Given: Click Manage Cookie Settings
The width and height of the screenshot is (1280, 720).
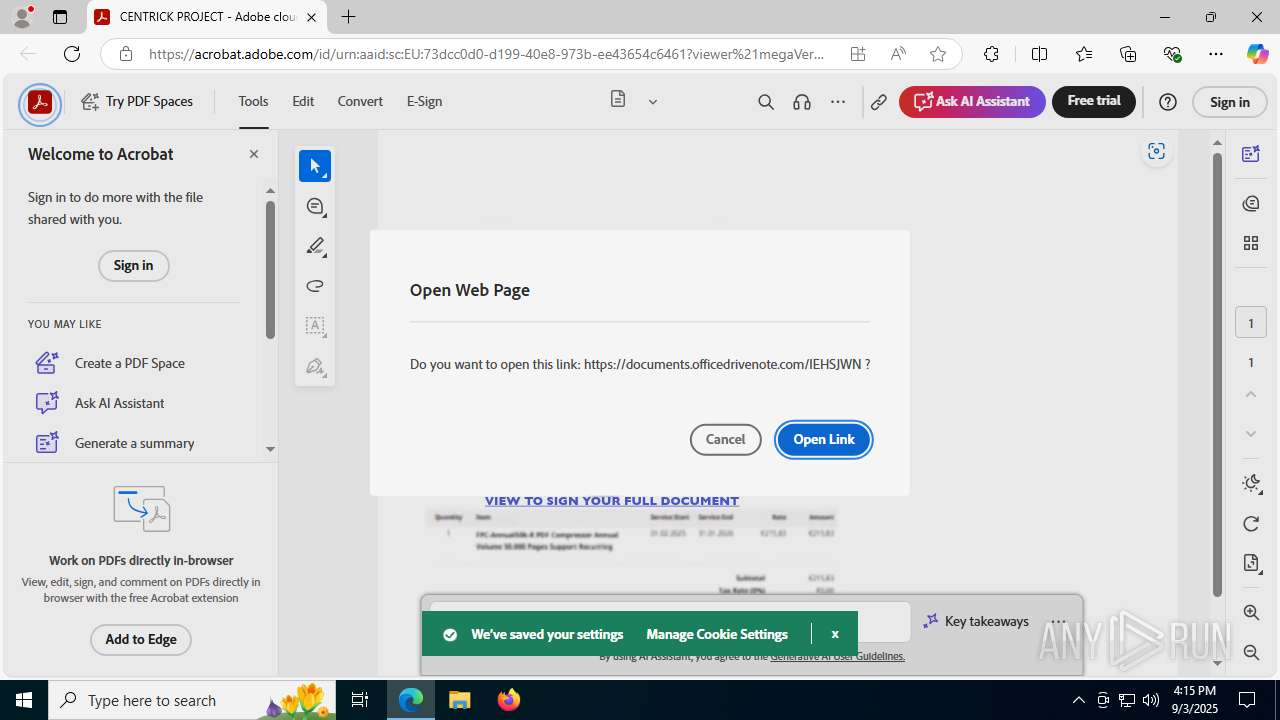Looking at the screenshot, I should 717,634.
